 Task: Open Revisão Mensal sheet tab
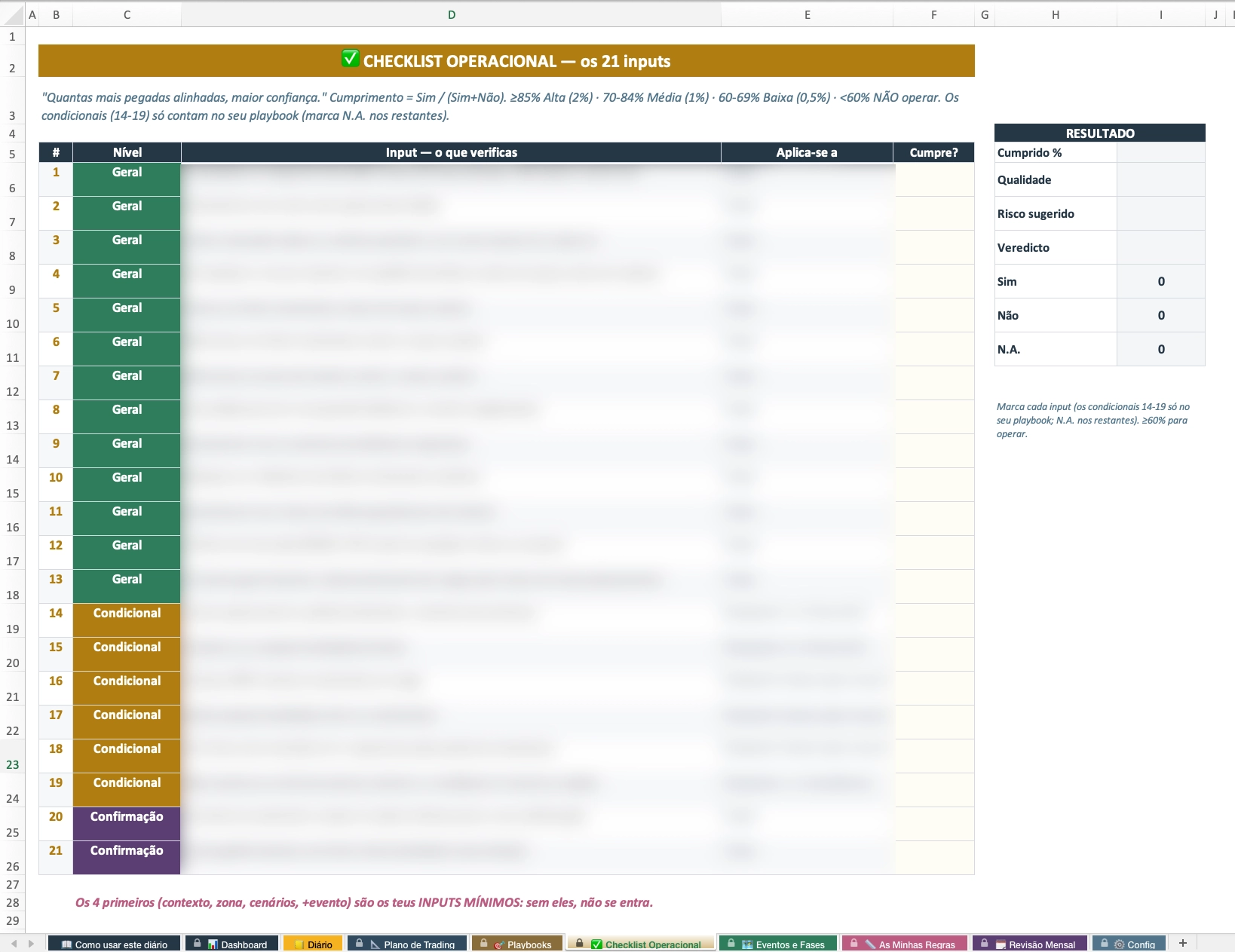coord(1030,944)
